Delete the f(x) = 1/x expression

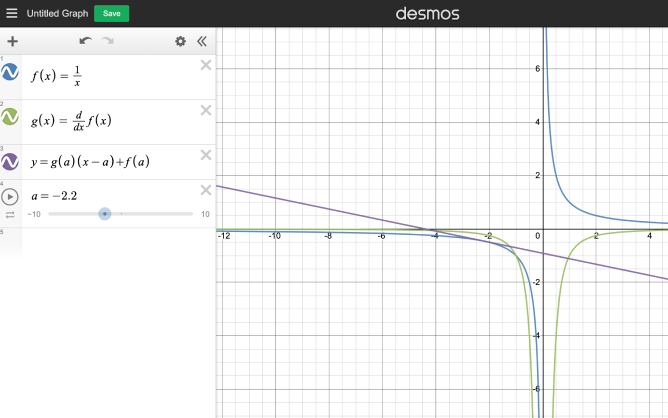(x=206, y=66)
